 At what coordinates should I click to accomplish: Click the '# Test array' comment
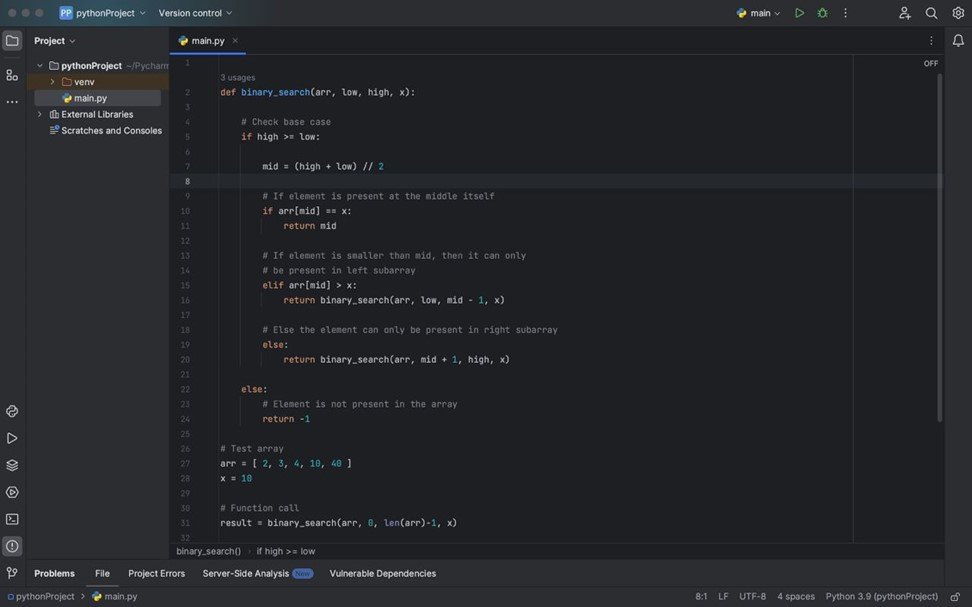[x=252, y=449]
